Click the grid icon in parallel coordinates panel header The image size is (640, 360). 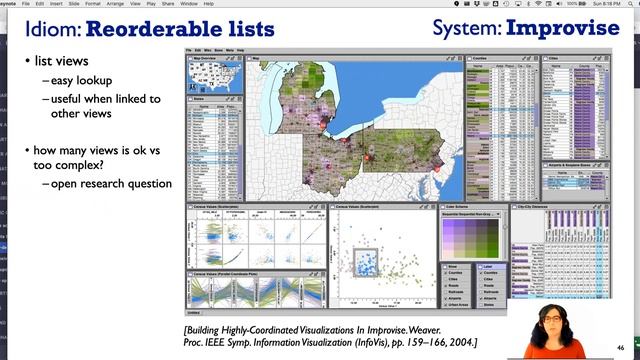coord(323,274)
